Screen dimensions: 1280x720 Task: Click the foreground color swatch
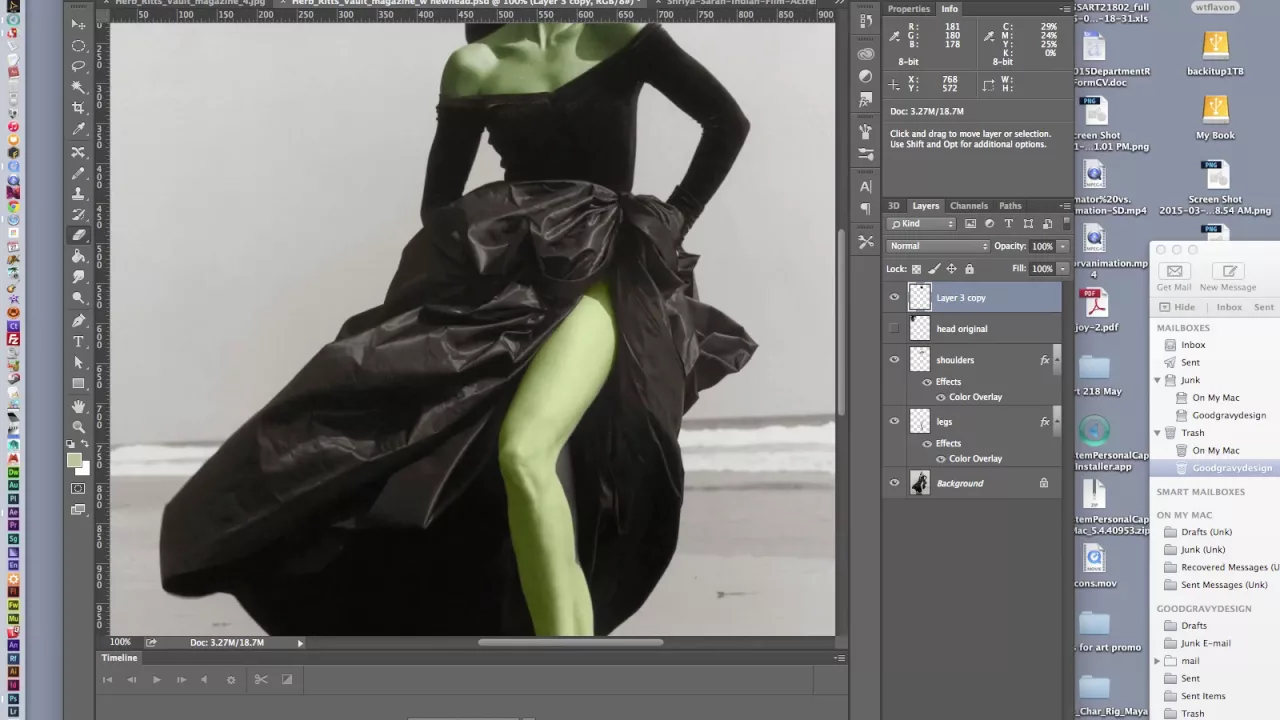pyautogui.click(x=74, y=461)
